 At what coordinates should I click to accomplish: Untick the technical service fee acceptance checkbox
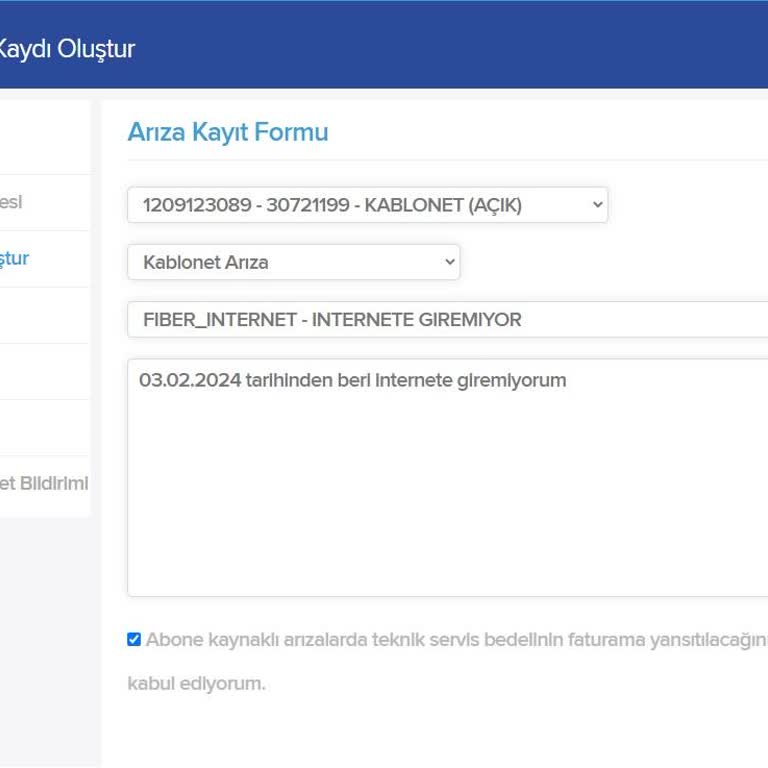click(x=134, y=640)
